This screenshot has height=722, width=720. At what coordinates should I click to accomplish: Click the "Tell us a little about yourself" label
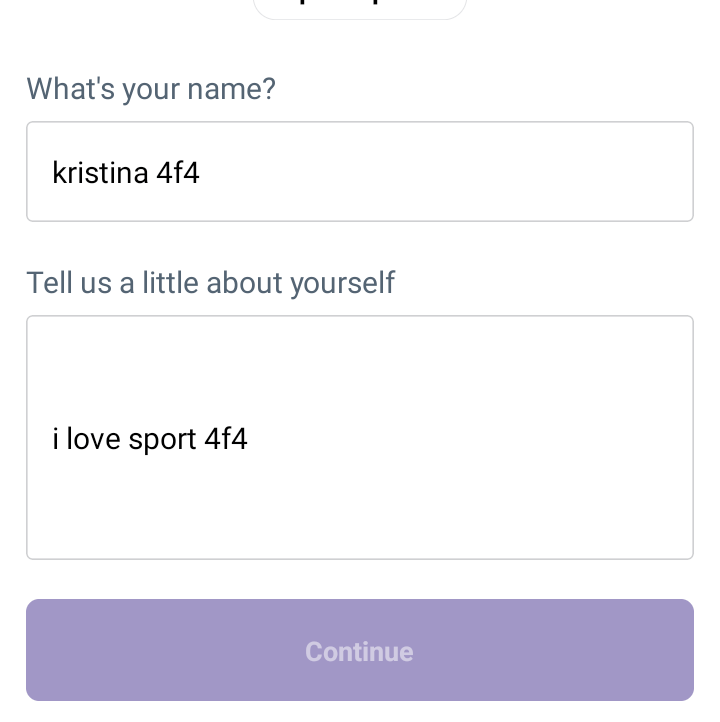[211, 283]
